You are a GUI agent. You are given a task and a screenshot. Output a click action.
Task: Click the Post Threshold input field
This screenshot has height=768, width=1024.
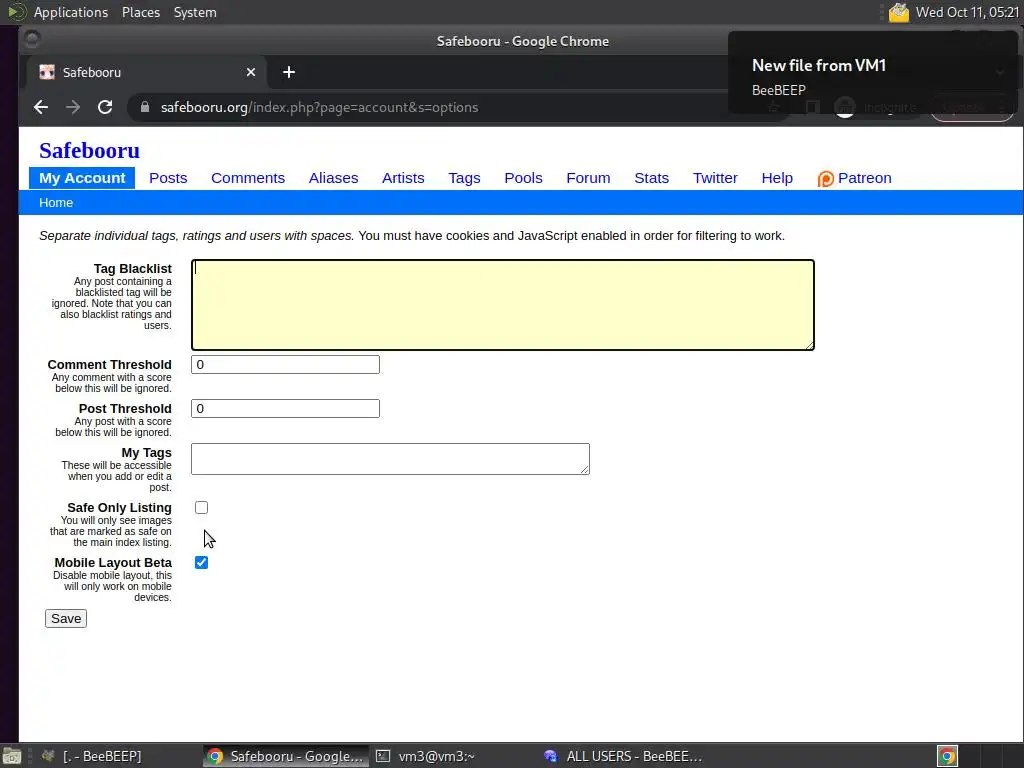click(x=285, y=408)
